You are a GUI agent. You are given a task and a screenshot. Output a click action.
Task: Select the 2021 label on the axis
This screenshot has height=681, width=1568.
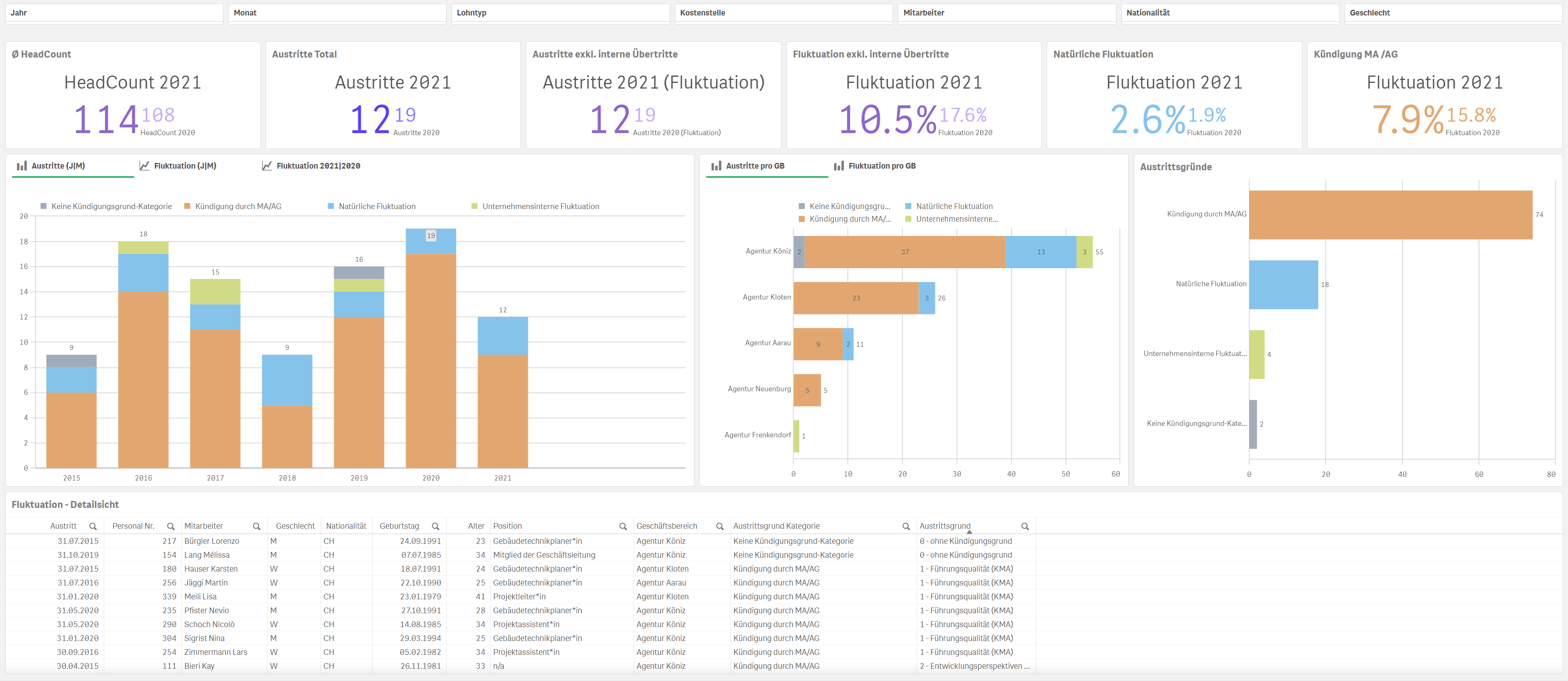(503, 478)
